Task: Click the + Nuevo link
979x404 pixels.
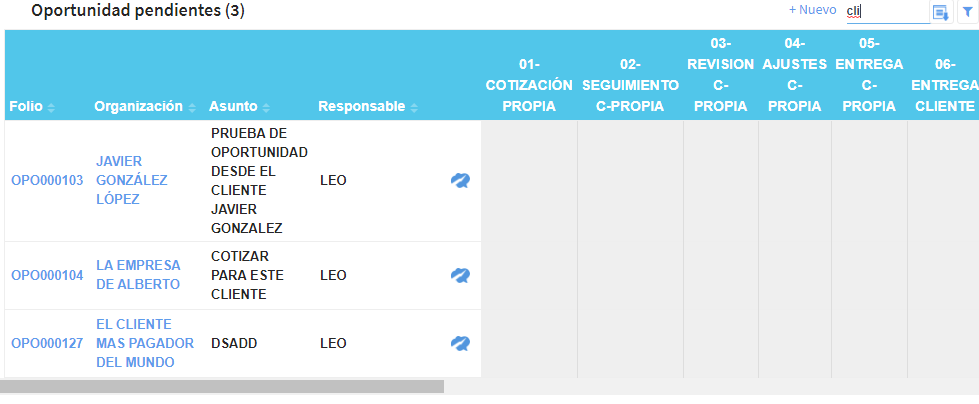Action: (812, 10)
